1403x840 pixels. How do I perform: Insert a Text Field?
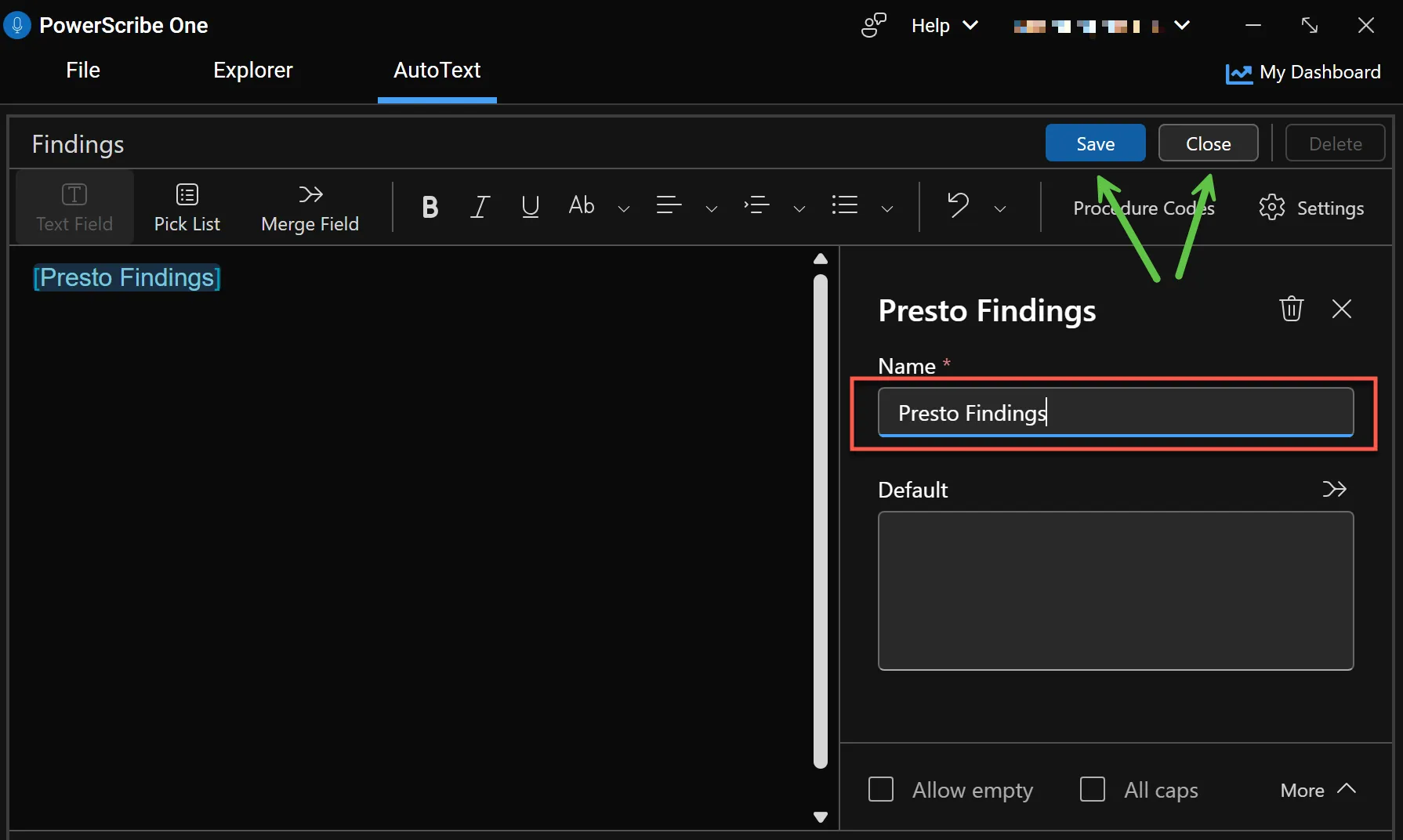pyautogui.click(x=74, y=208)
